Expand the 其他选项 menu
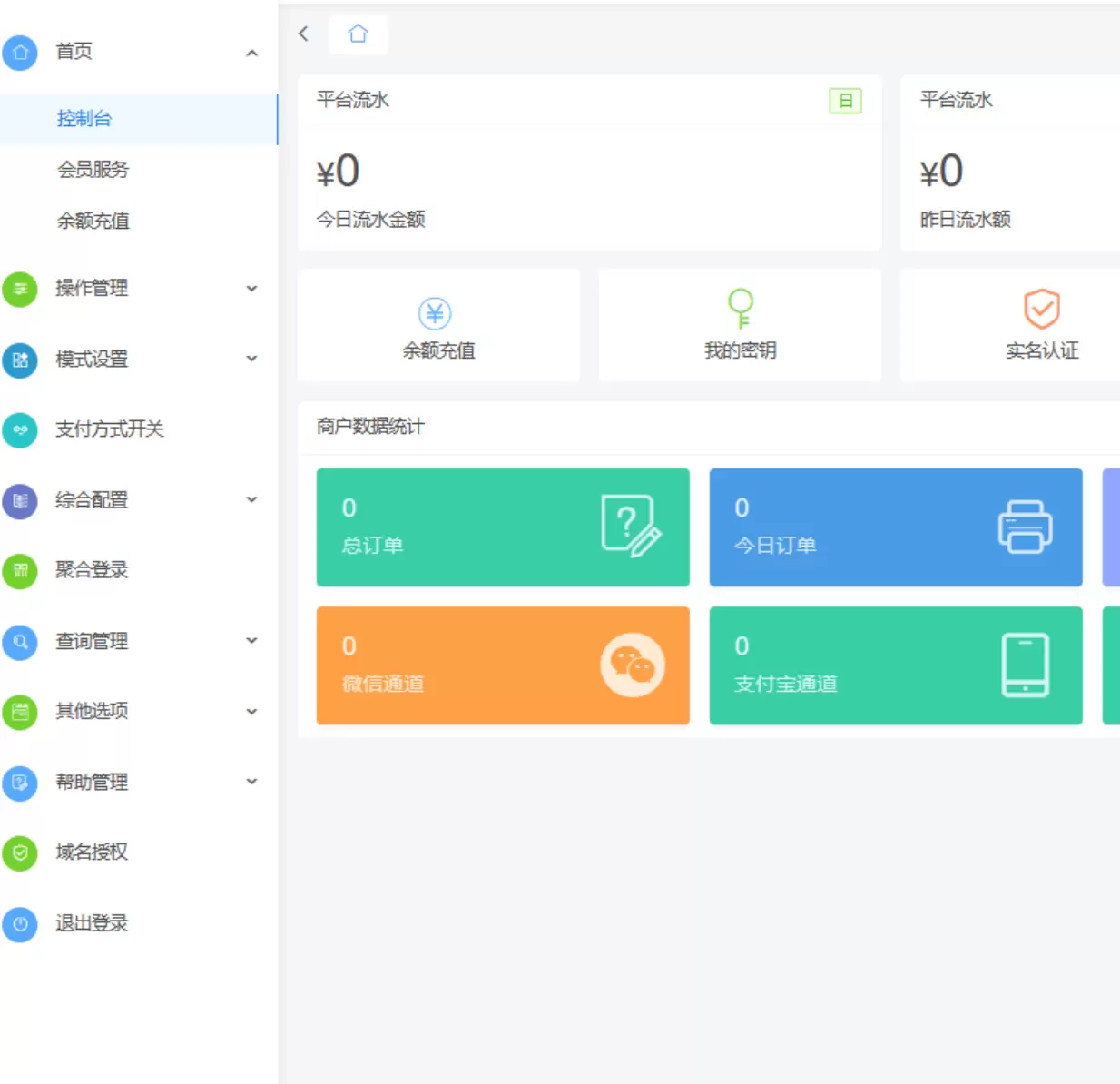1120x1084 pixels. [251, 712]
